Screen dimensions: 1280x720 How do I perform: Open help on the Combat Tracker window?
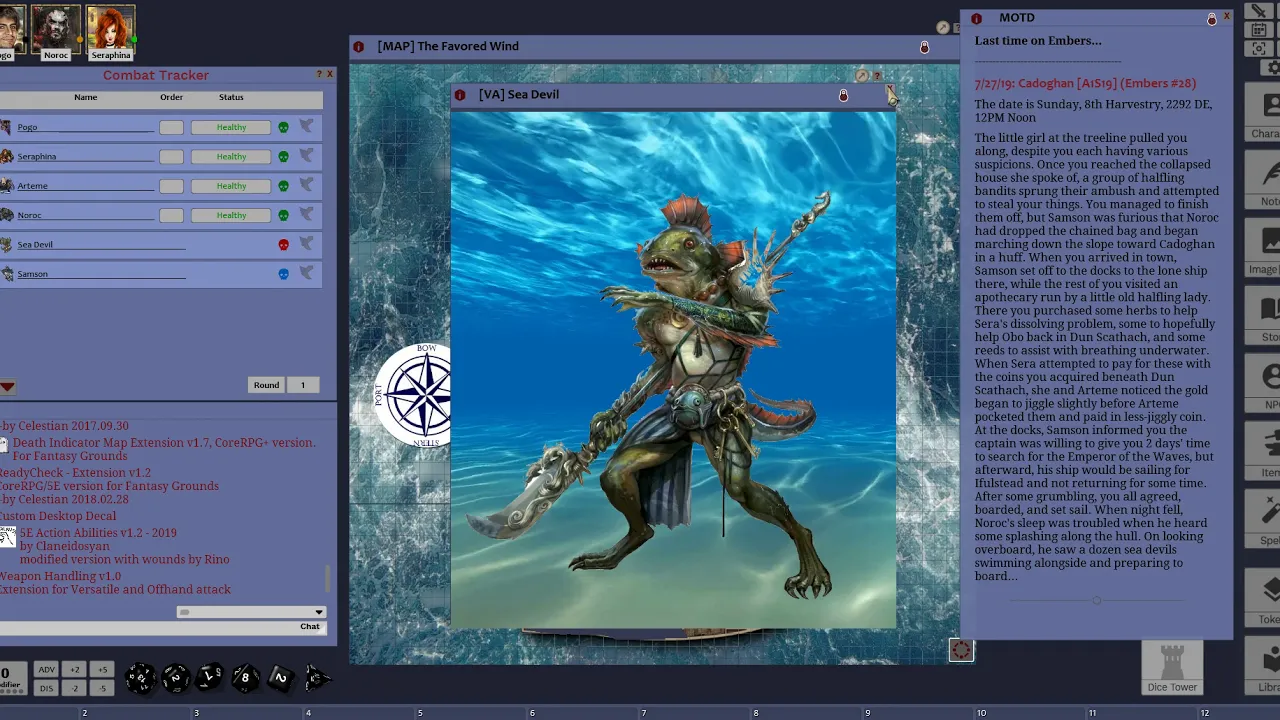pos(319,74)
